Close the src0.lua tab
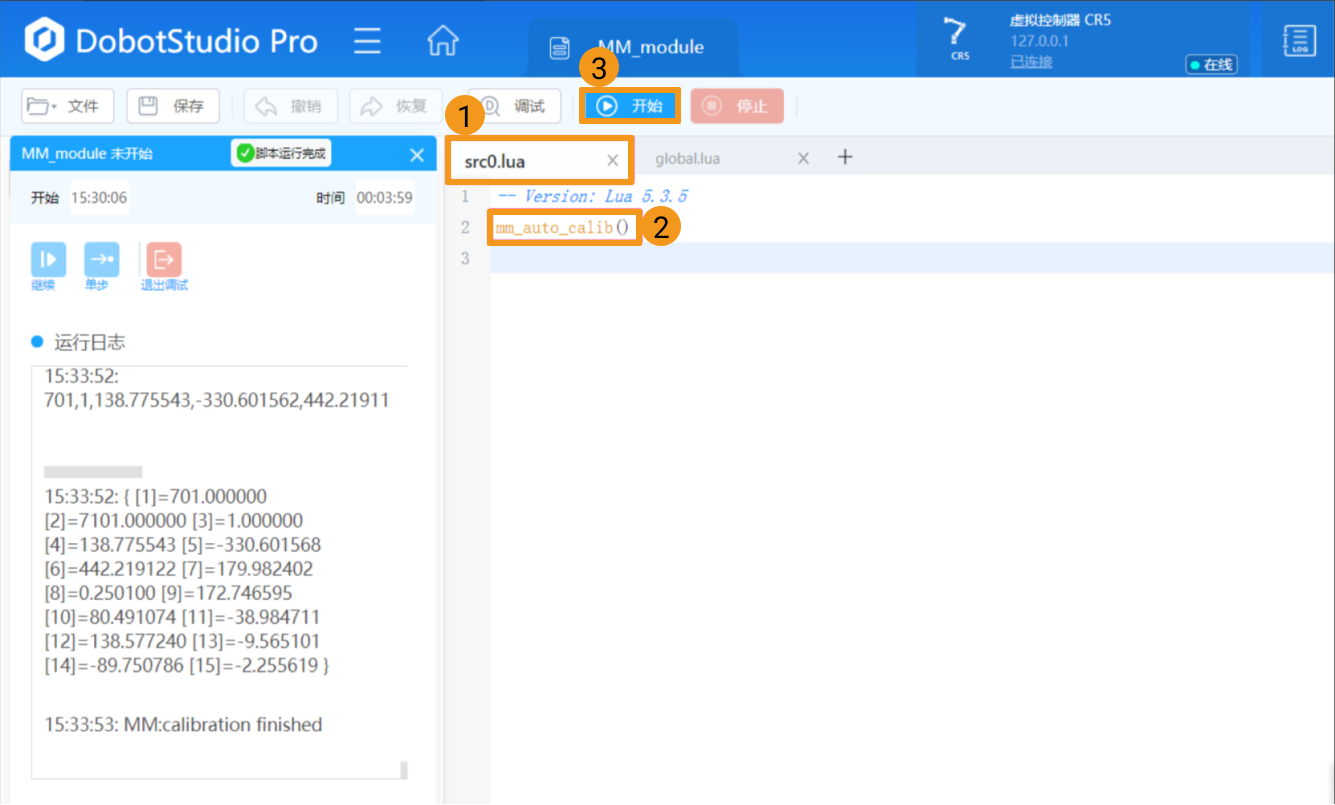This screenshot has width=1335, height=805. [x=613, y=160]
